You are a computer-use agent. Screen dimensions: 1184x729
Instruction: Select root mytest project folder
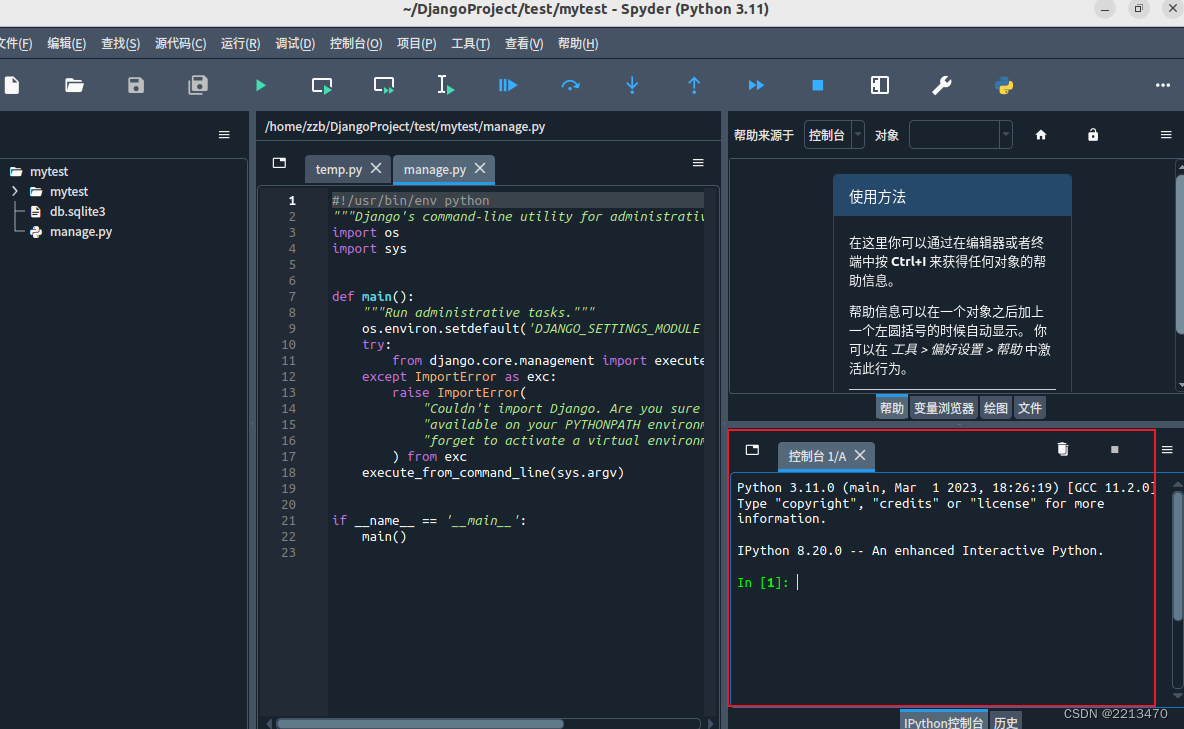pyautogui.click(x=49, y=171)
